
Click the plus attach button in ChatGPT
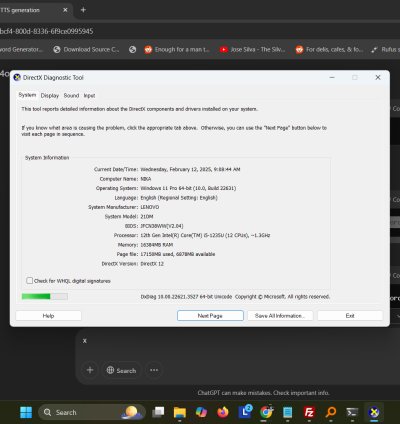pos(90,370)
